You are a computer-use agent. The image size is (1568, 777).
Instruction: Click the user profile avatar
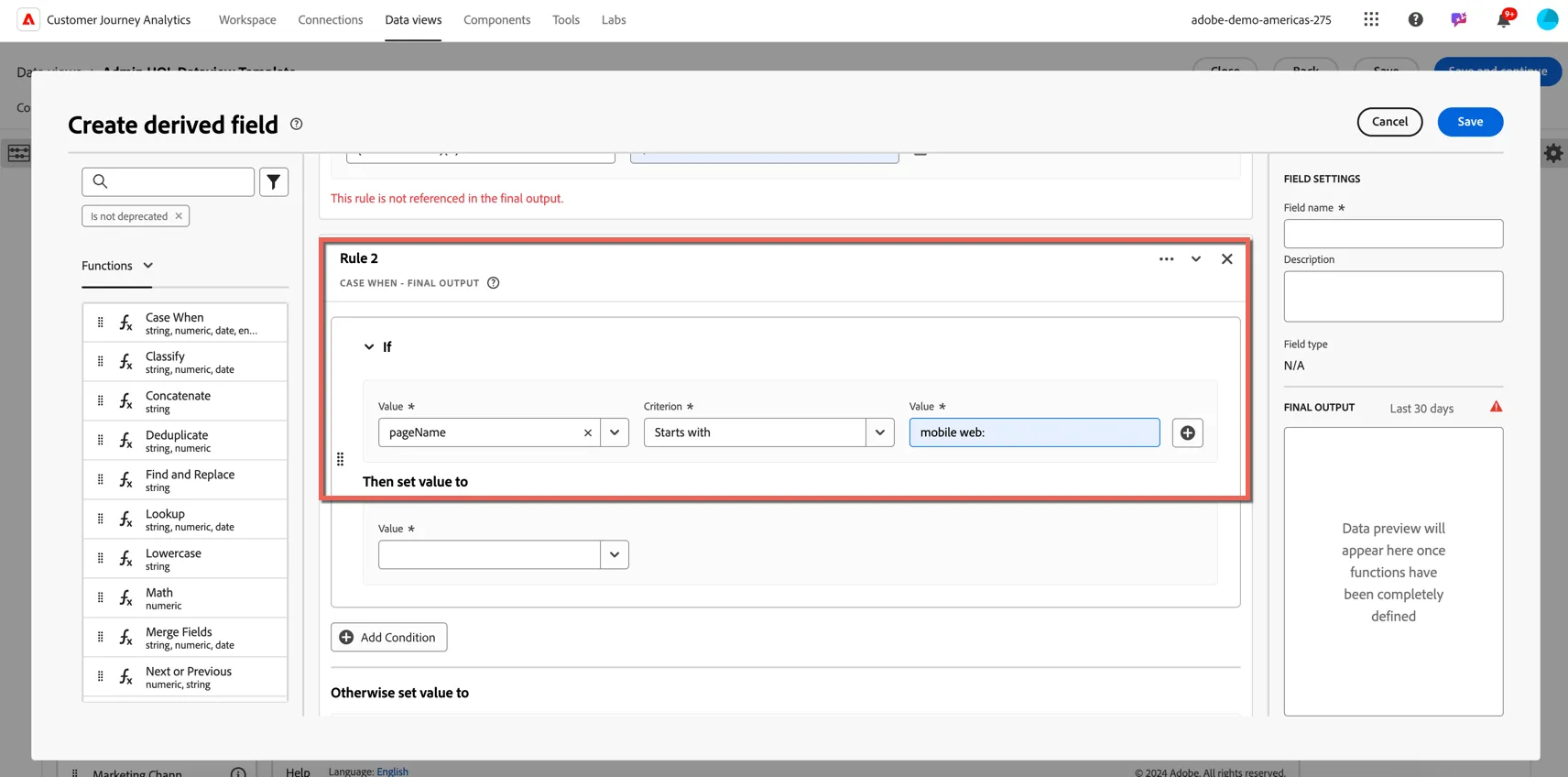tap(1547, 19)
